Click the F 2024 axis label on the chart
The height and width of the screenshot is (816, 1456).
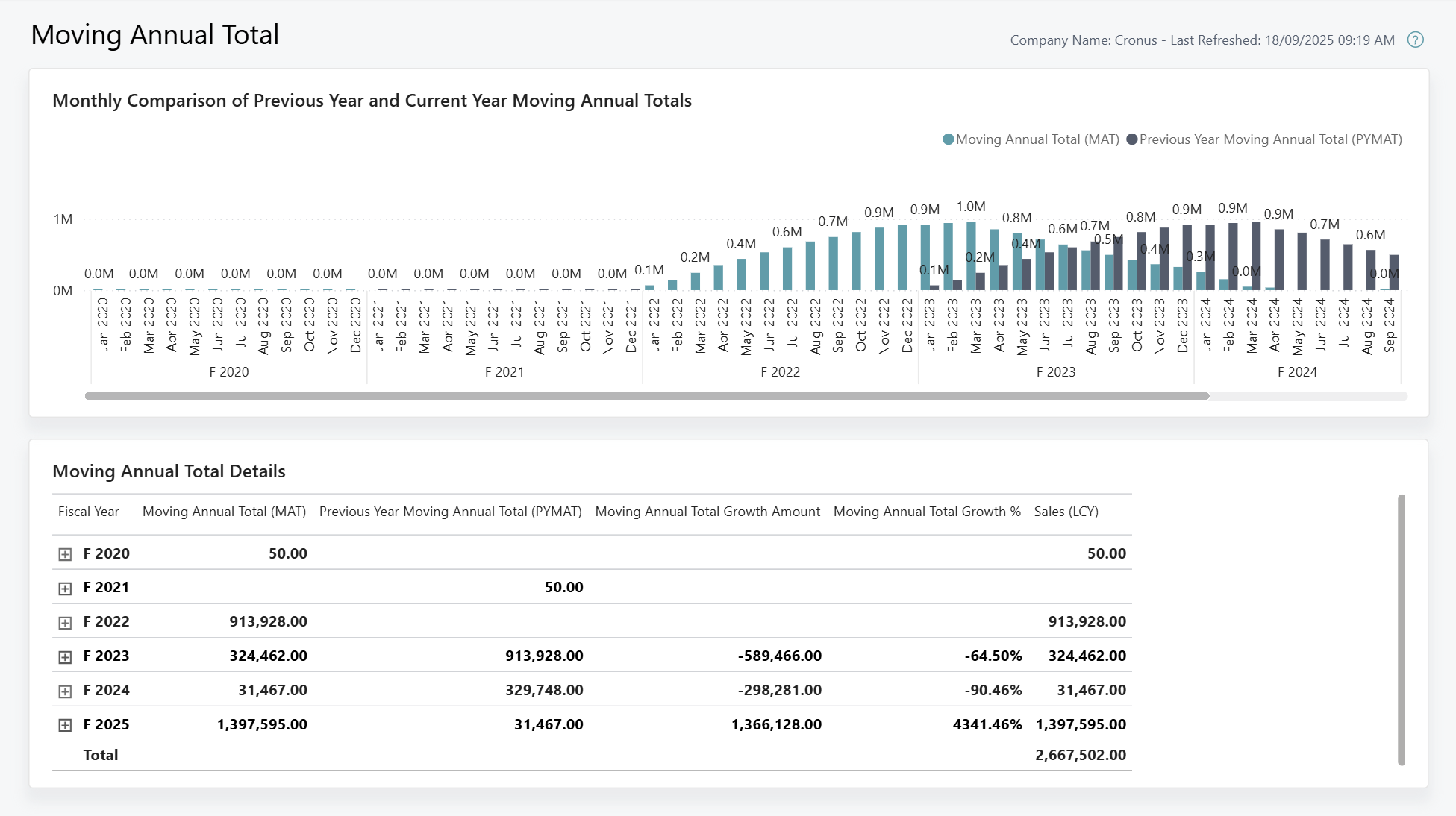tap(1299, 371)
